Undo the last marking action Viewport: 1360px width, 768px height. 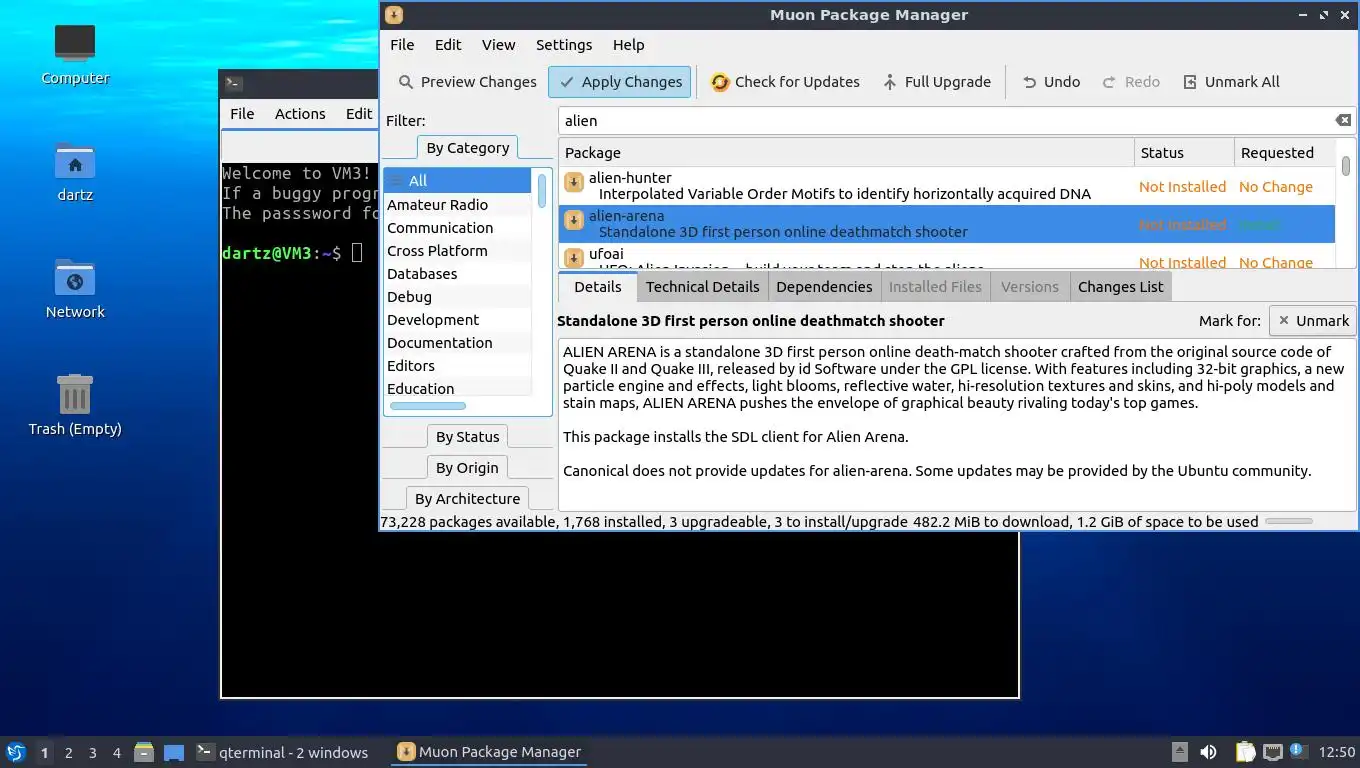(1051, 82)
